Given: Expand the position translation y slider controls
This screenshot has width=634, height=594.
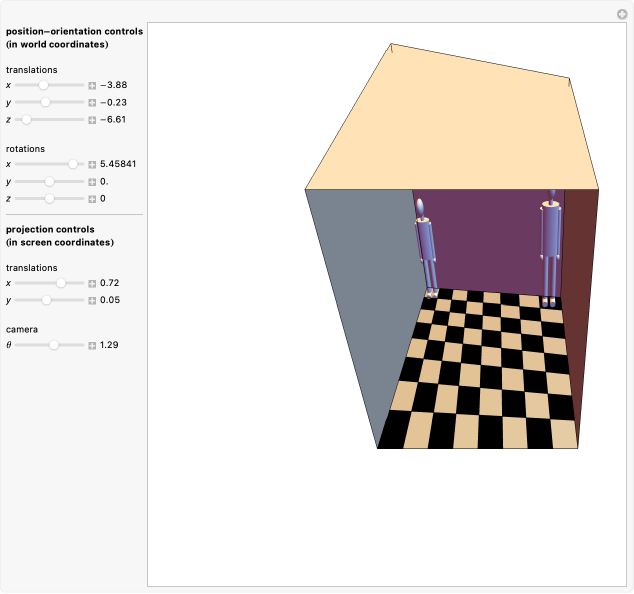Looking at the screenshot, I should pos(92,103).
